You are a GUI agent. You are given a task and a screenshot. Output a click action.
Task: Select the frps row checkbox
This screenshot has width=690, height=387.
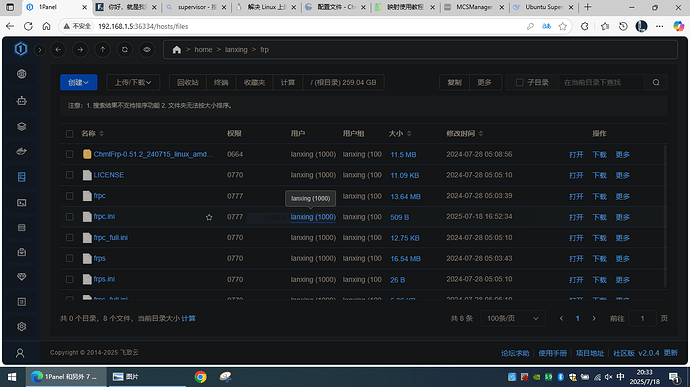tap(70, 258)
